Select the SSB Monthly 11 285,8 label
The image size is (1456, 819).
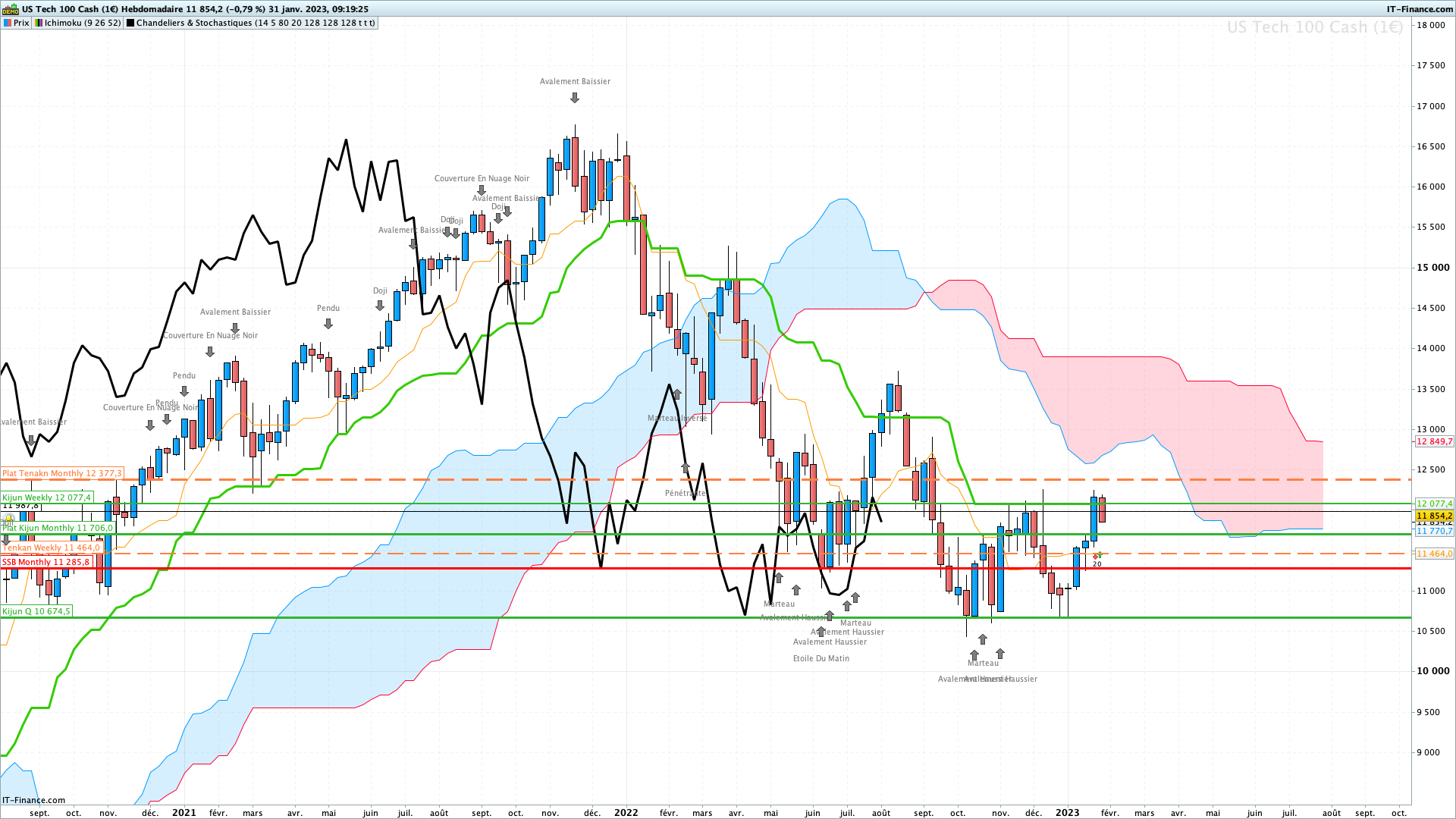tap(45, 562)
